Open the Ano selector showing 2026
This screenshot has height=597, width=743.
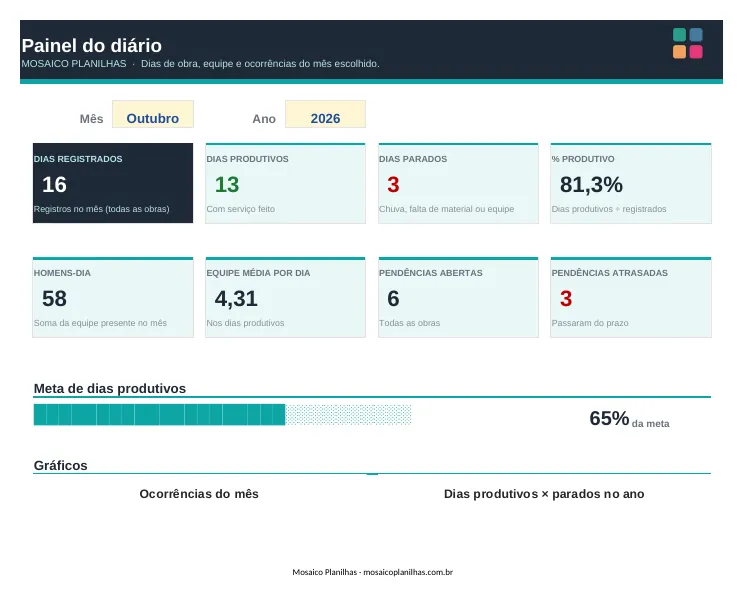point(325,114)
